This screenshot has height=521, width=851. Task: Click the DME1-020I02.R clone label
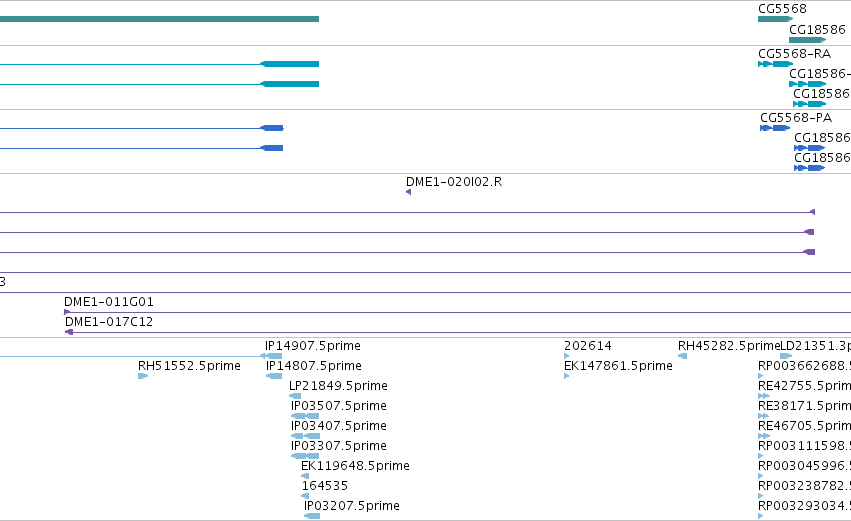pyautogui.click(x=454, y=182)
